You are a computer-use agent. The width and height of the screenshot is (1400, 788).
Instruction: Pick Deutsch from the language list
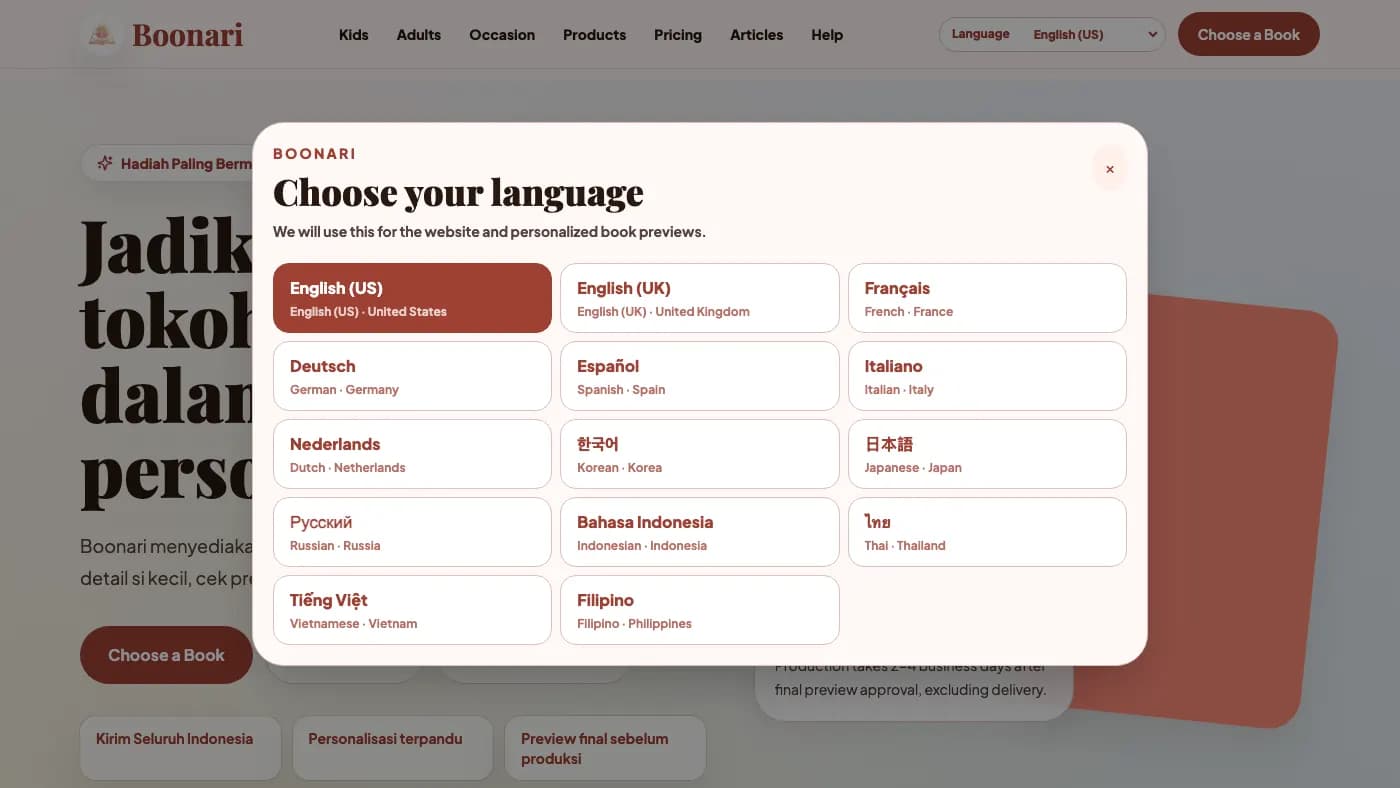[412, 376]
